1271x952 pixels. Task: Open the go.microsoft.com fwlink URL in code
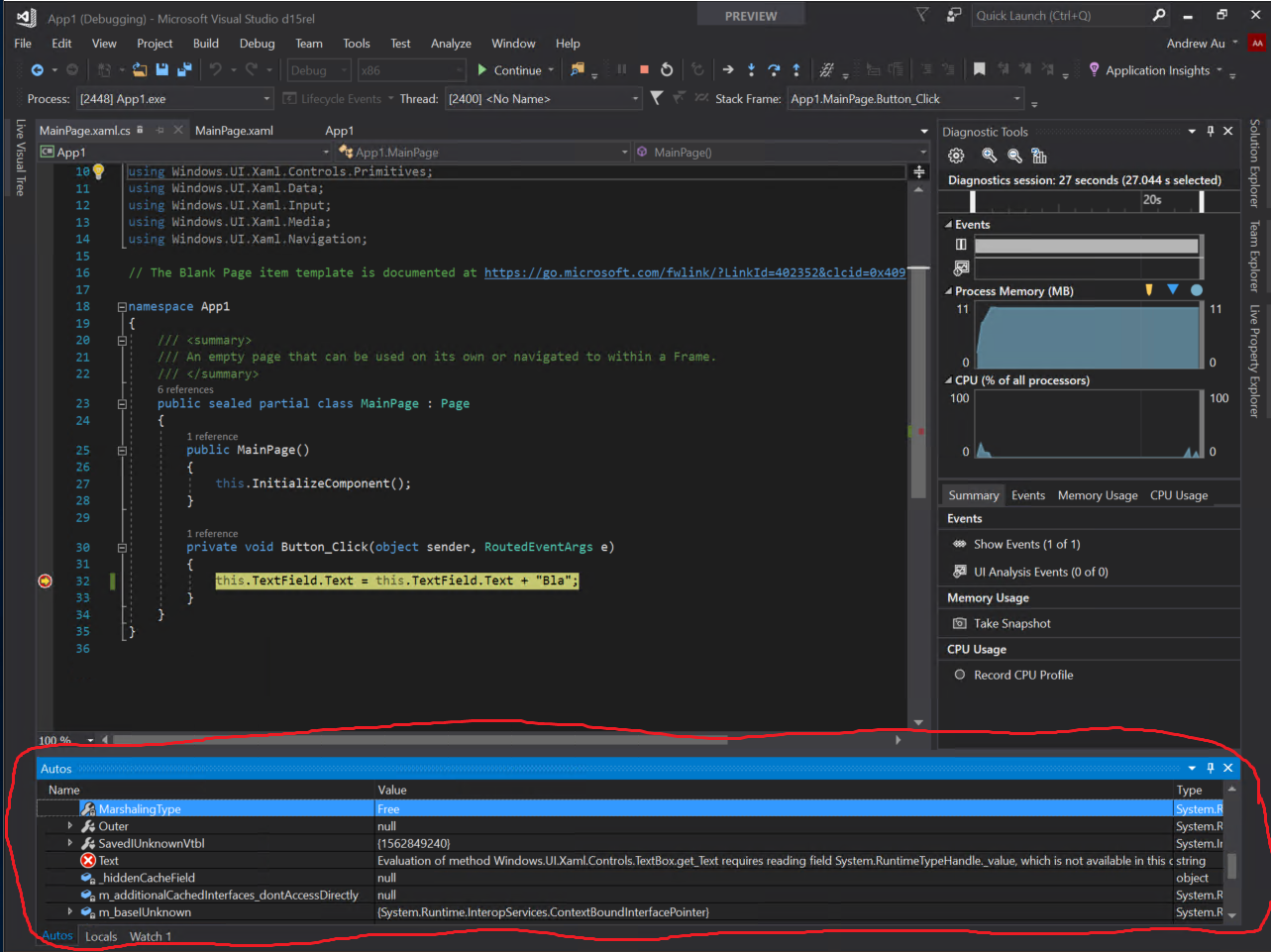[x=694, y=272]
